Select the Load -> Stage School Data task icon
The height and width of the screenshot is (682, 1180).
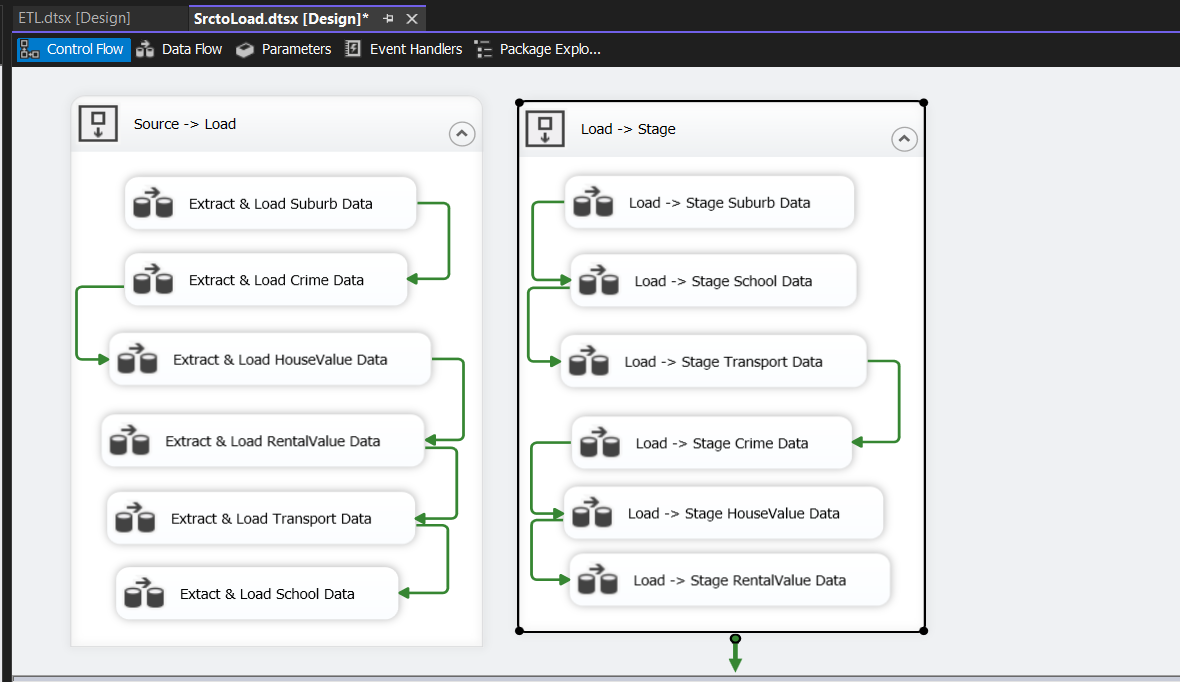point(597,281)
